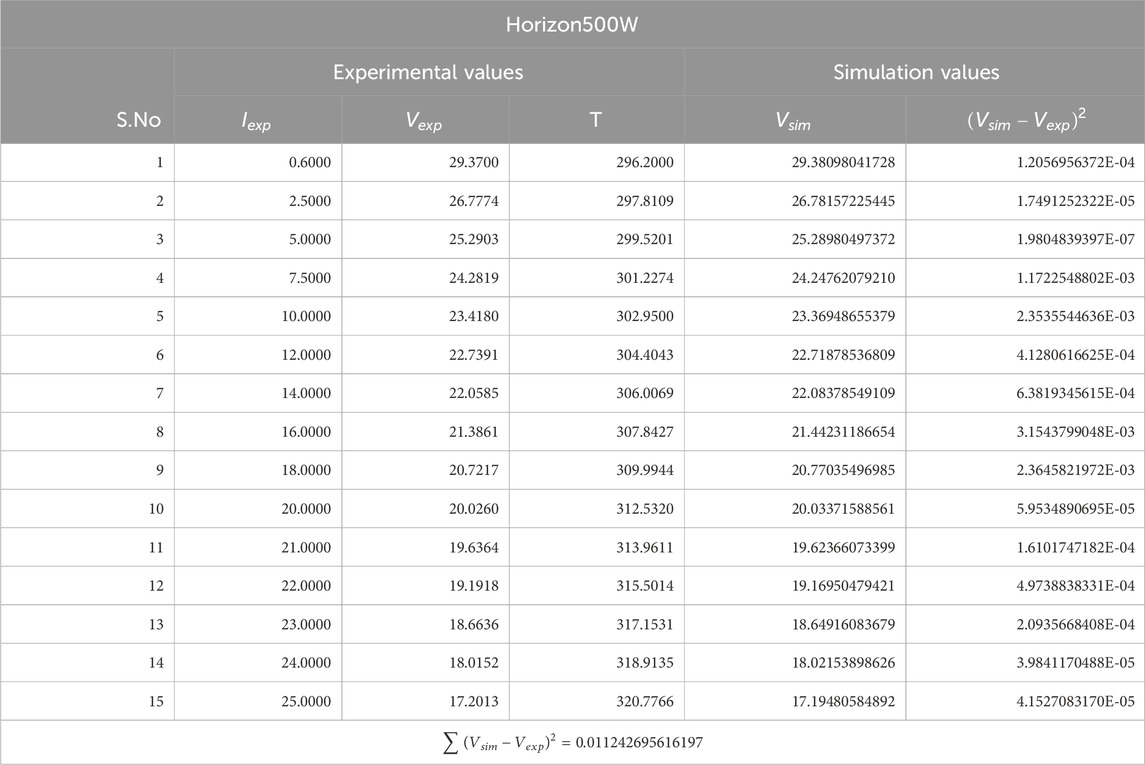Select current value 0.6000
The height and width of the screenshot is (765, 1145).
tap(310, 162)
